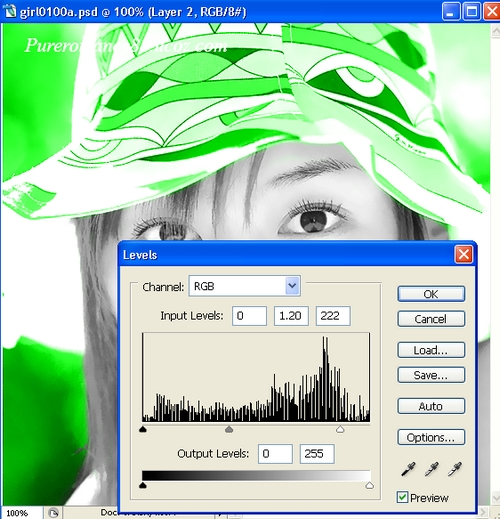The width and height of the screenshot is (500, 519).
Task: Click the 100% zoom field in status bar
Action: click(21, 513)
